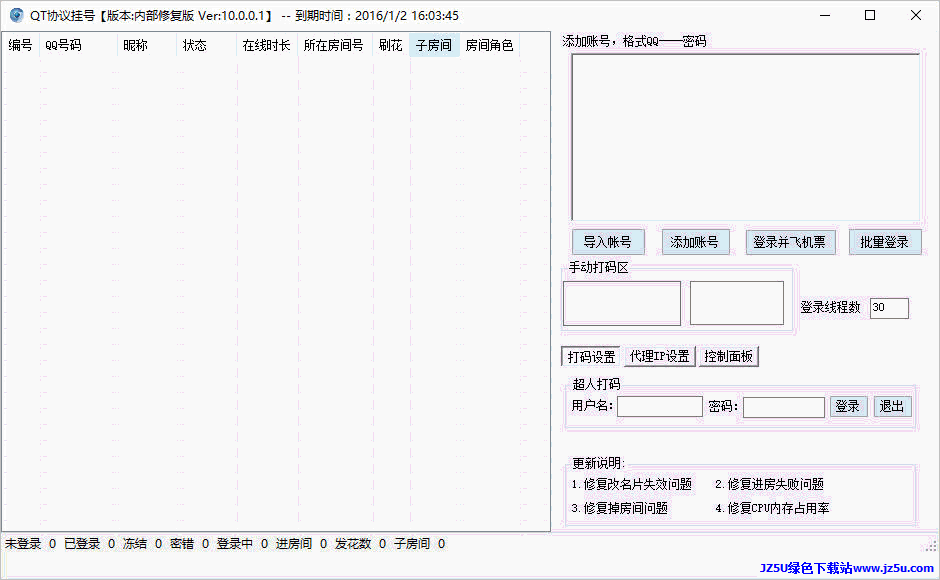Open the 控制面板 tab

(728, 356)
